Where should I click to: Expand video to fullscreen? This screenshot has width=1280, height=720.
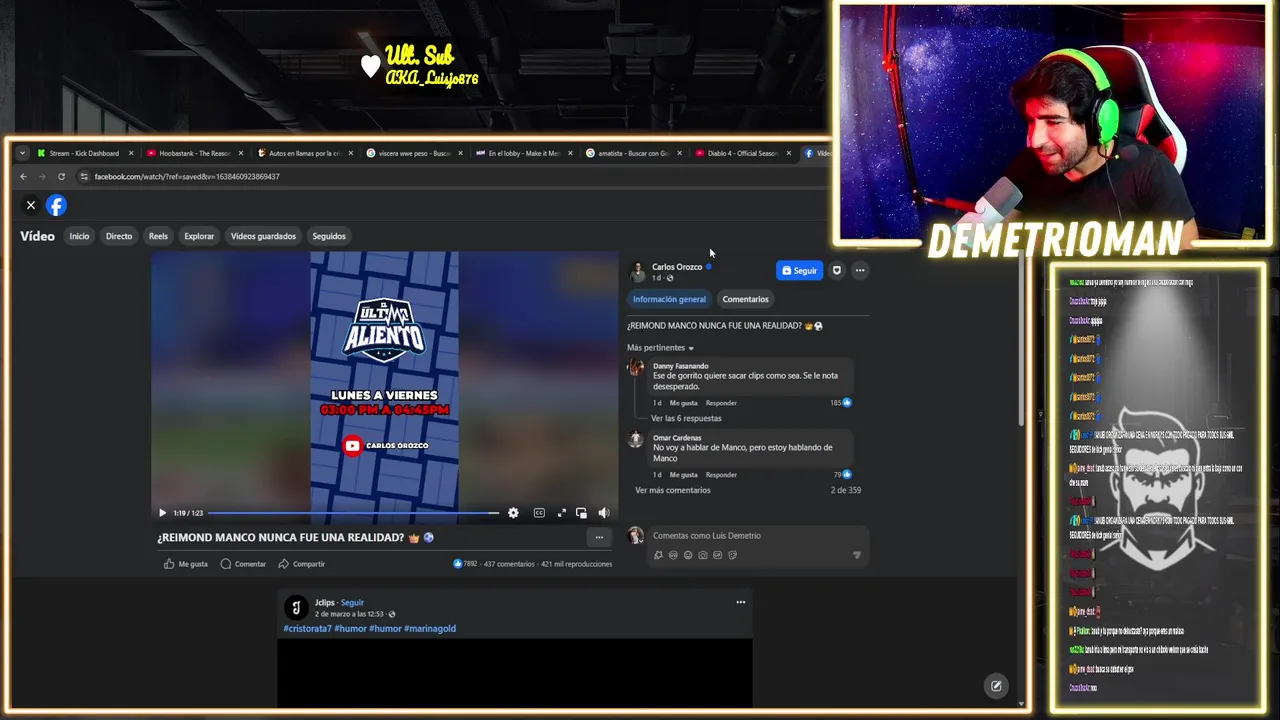[561, 513]
